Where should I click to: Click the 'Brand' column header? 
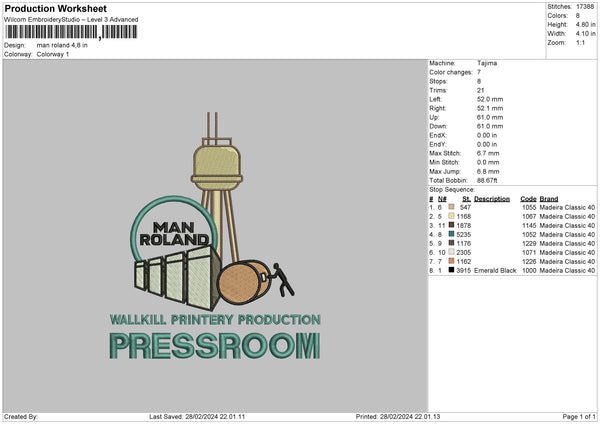(x=549, y=199)
